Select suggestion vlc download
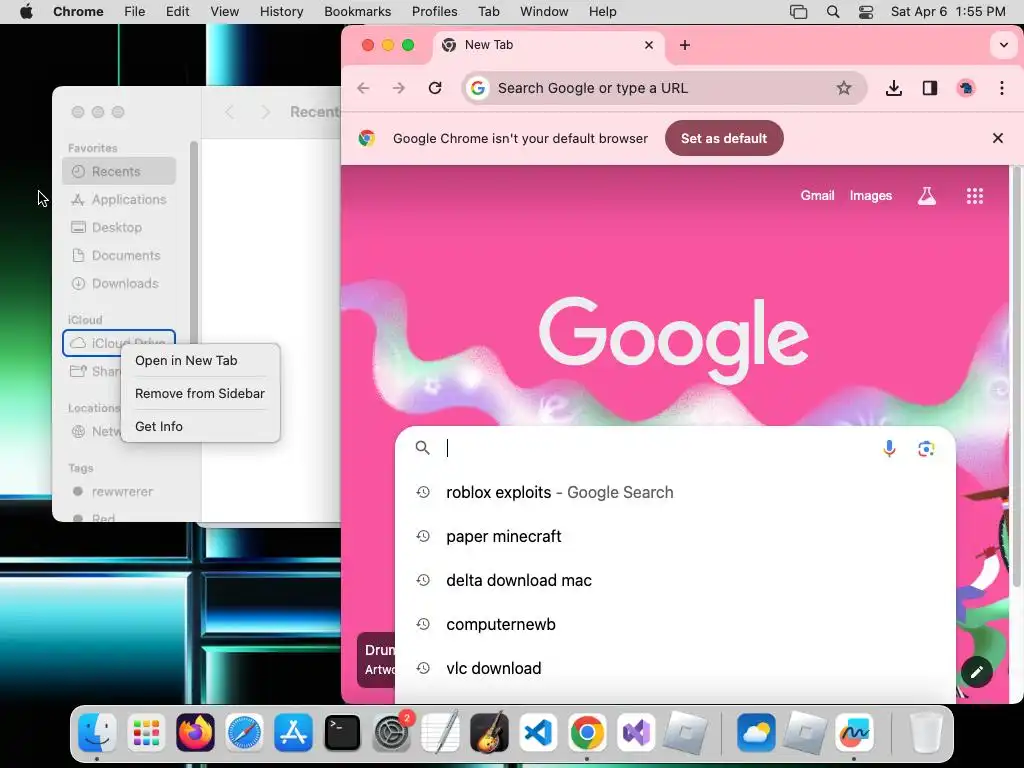This screenshot has width=1024, height=768. pyautogui.click(x=675, y=668)
